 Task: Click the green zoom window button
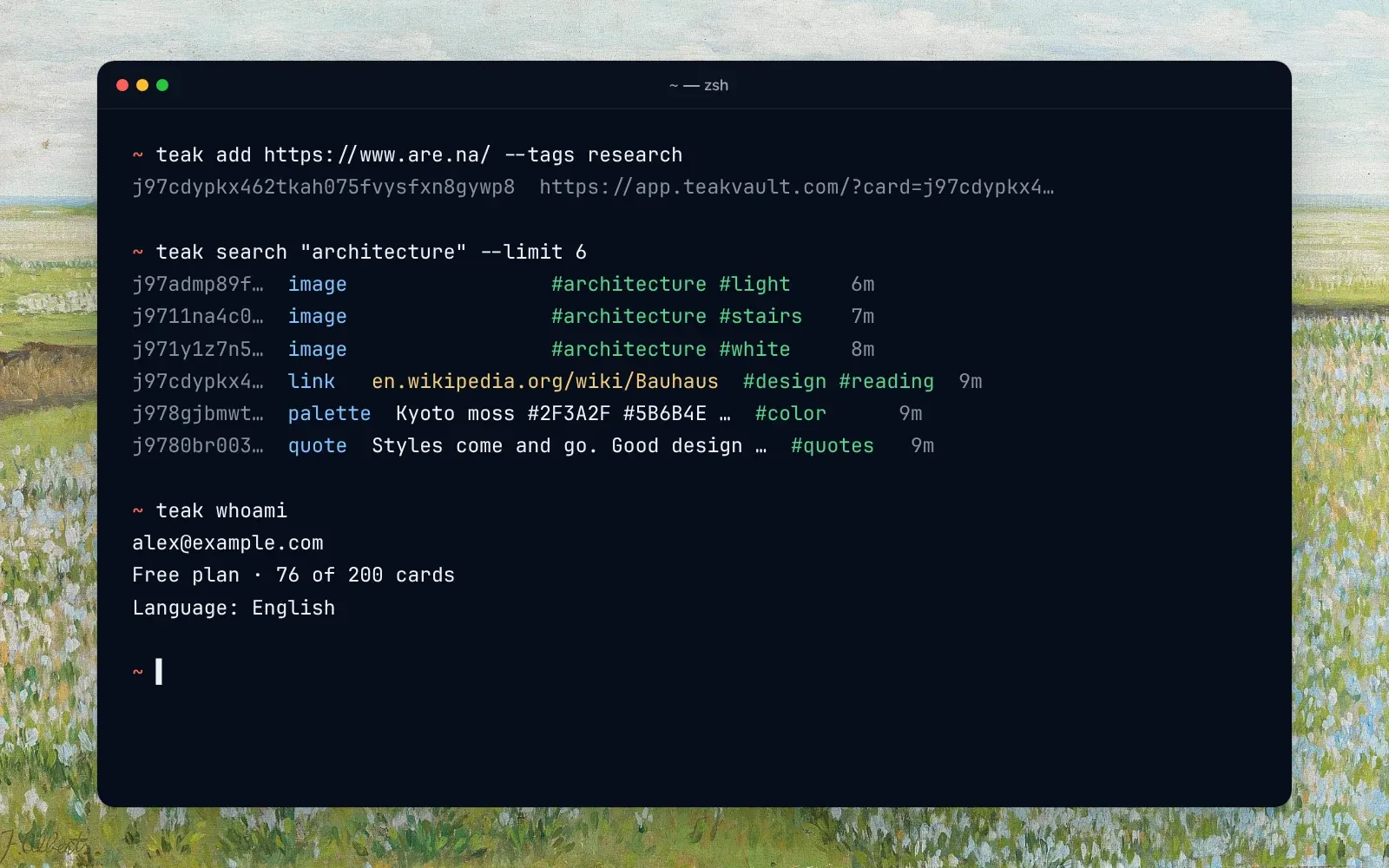[162, 85]
